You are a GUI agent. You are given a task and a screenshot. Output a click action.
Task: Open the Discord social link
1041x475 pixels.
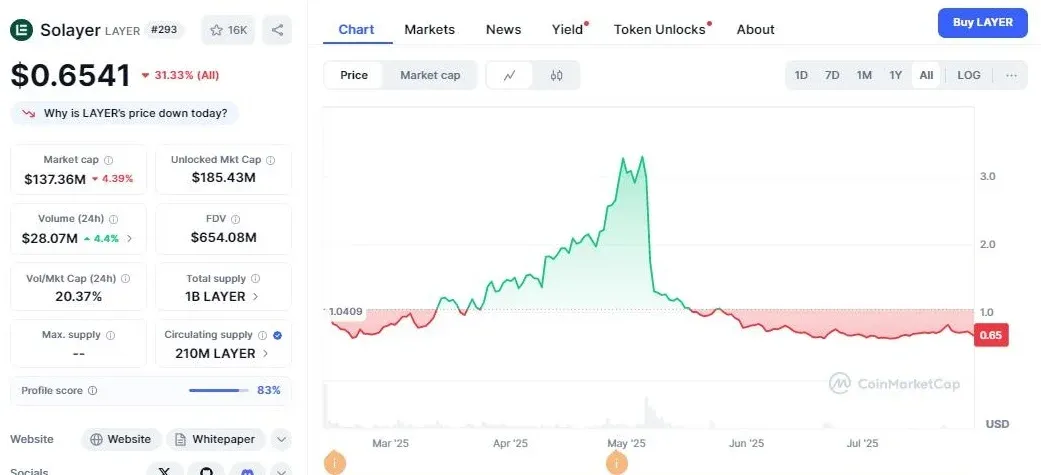click(247, 470)
